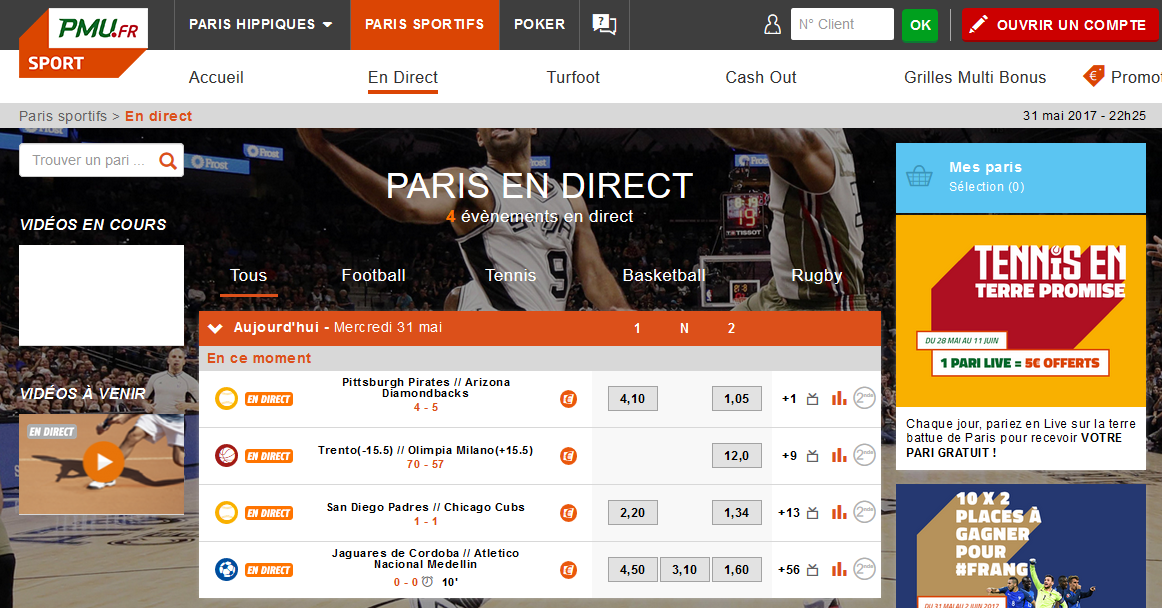Select the Rugby sport filter tab

click(x=817, y=276)
